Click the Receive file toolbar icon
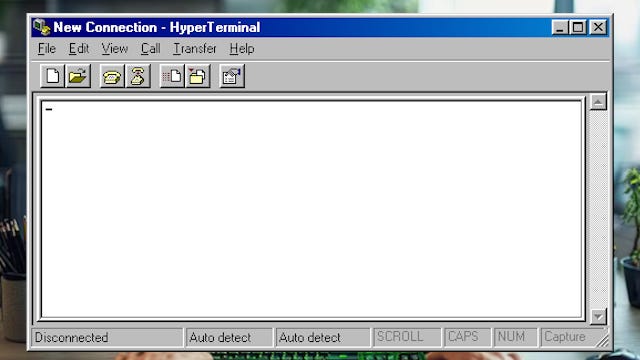 coord(198,76)
